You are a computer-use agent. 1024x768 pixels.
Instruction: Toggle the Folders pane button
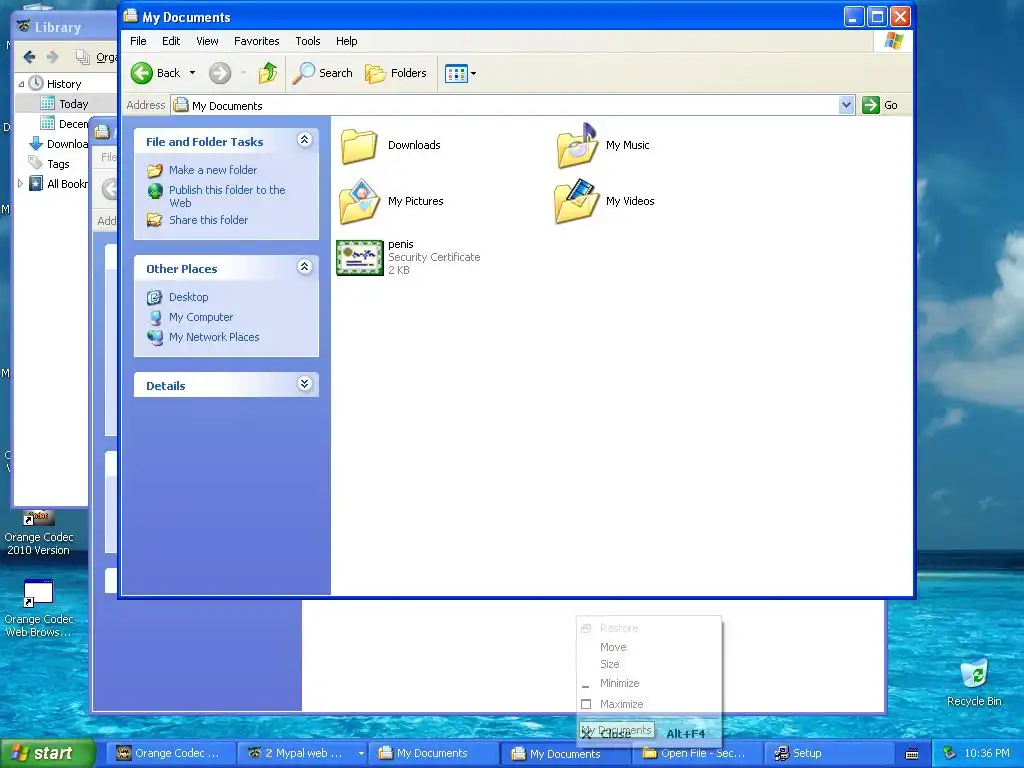396,73
